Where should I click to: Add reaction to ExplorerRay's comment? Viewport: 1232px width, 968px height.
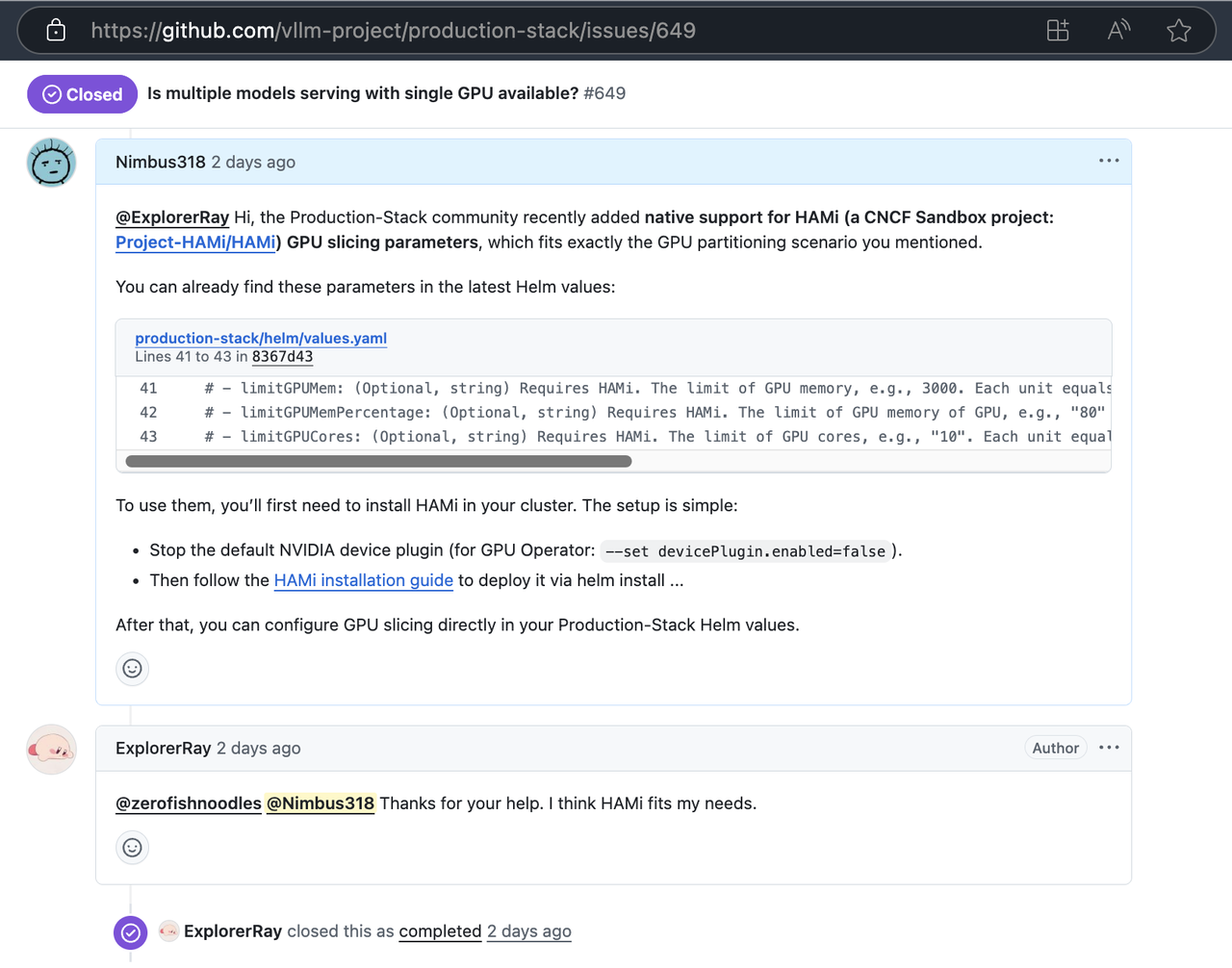[x=133, y=848]
